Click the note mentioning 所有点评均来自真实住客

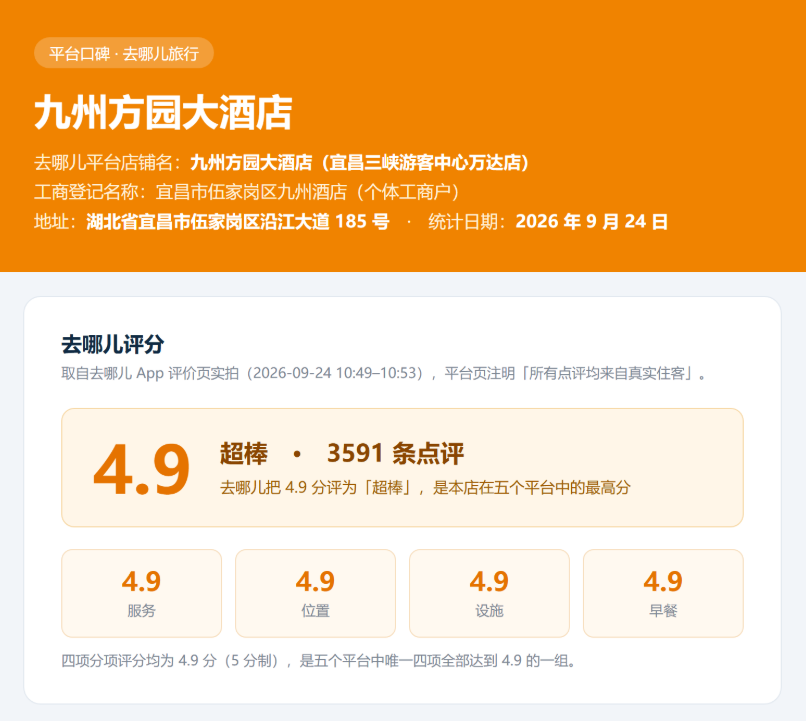(383, 373)
